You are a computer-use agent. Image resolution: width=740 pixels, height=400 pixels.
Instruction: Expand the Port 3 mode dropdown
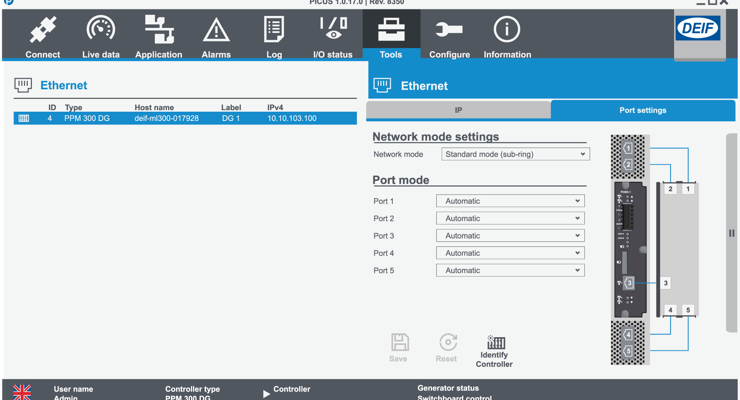(510, 236)
